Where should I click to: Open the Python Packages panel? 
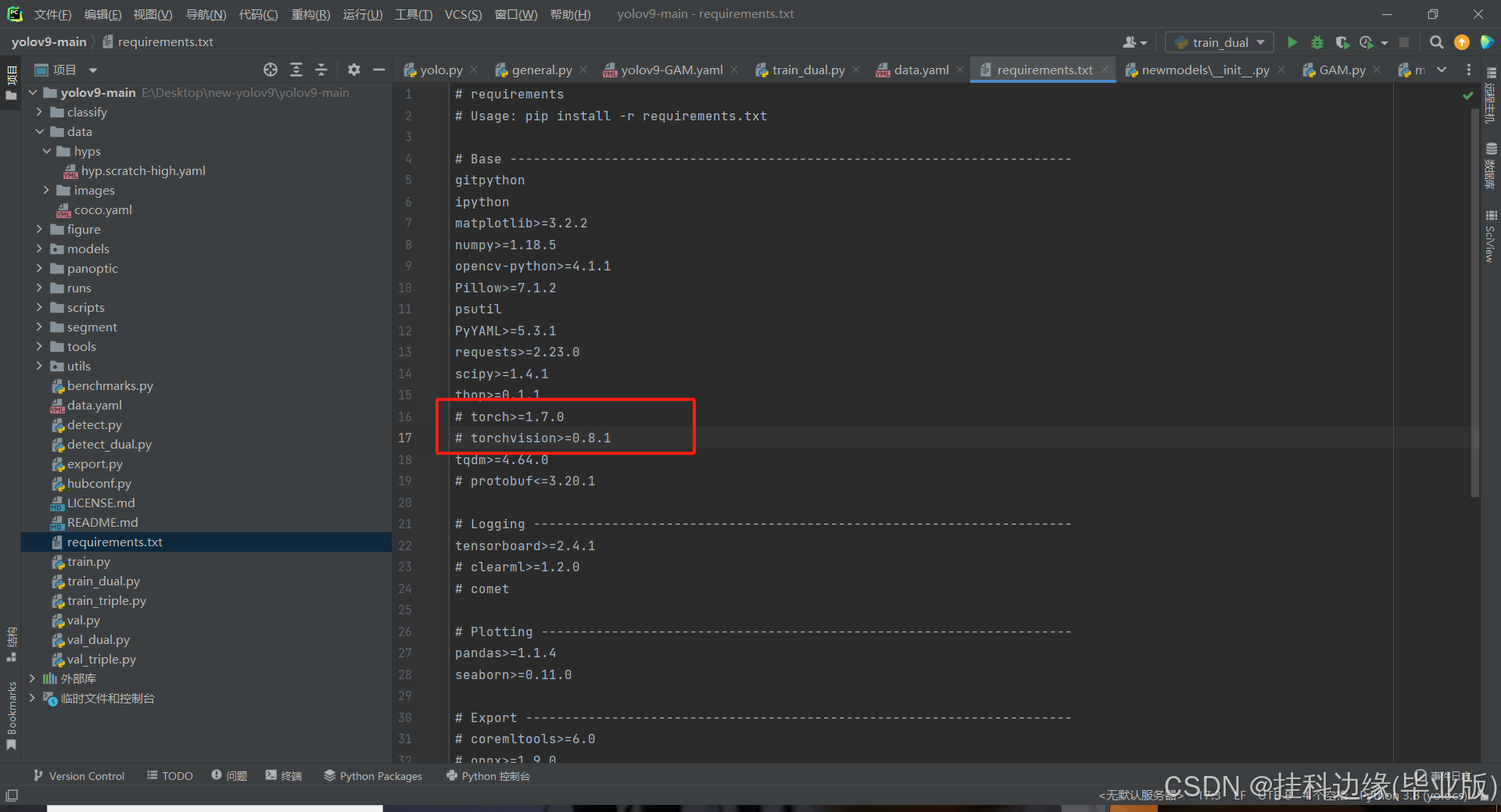373,776
